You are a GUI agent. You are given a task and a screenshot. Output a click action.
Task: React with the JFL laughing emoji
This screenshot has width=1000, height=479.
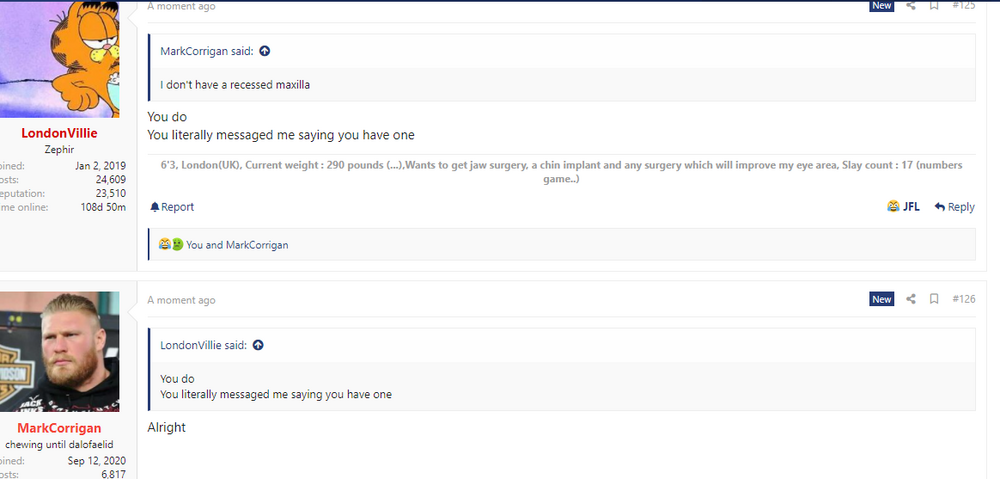coord(902,207)
